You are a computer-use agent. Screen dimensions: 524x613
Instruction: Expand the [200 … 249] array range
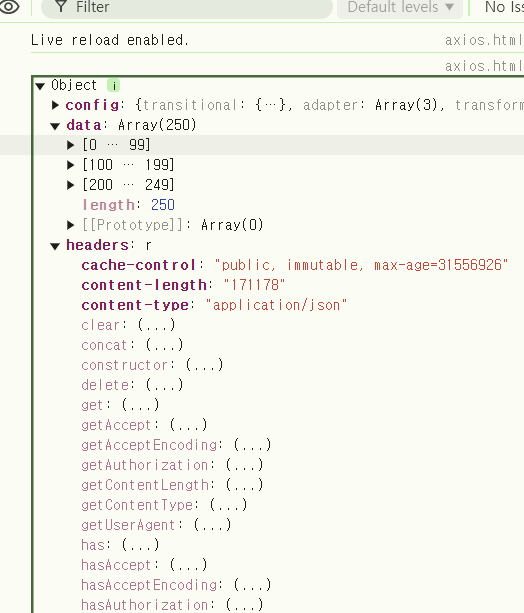[x=70, y=185]
